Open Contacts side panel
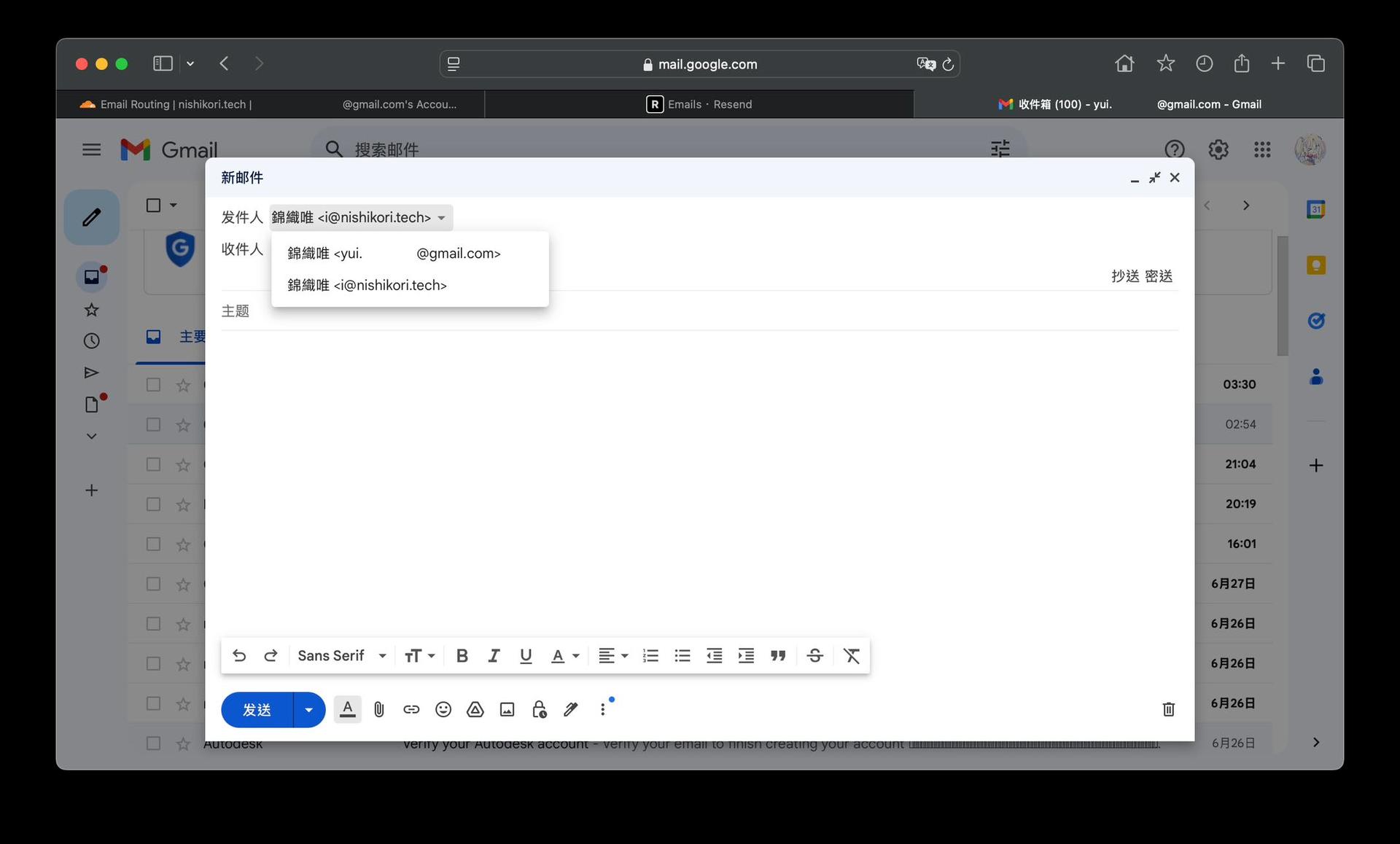 point(1315,377)
